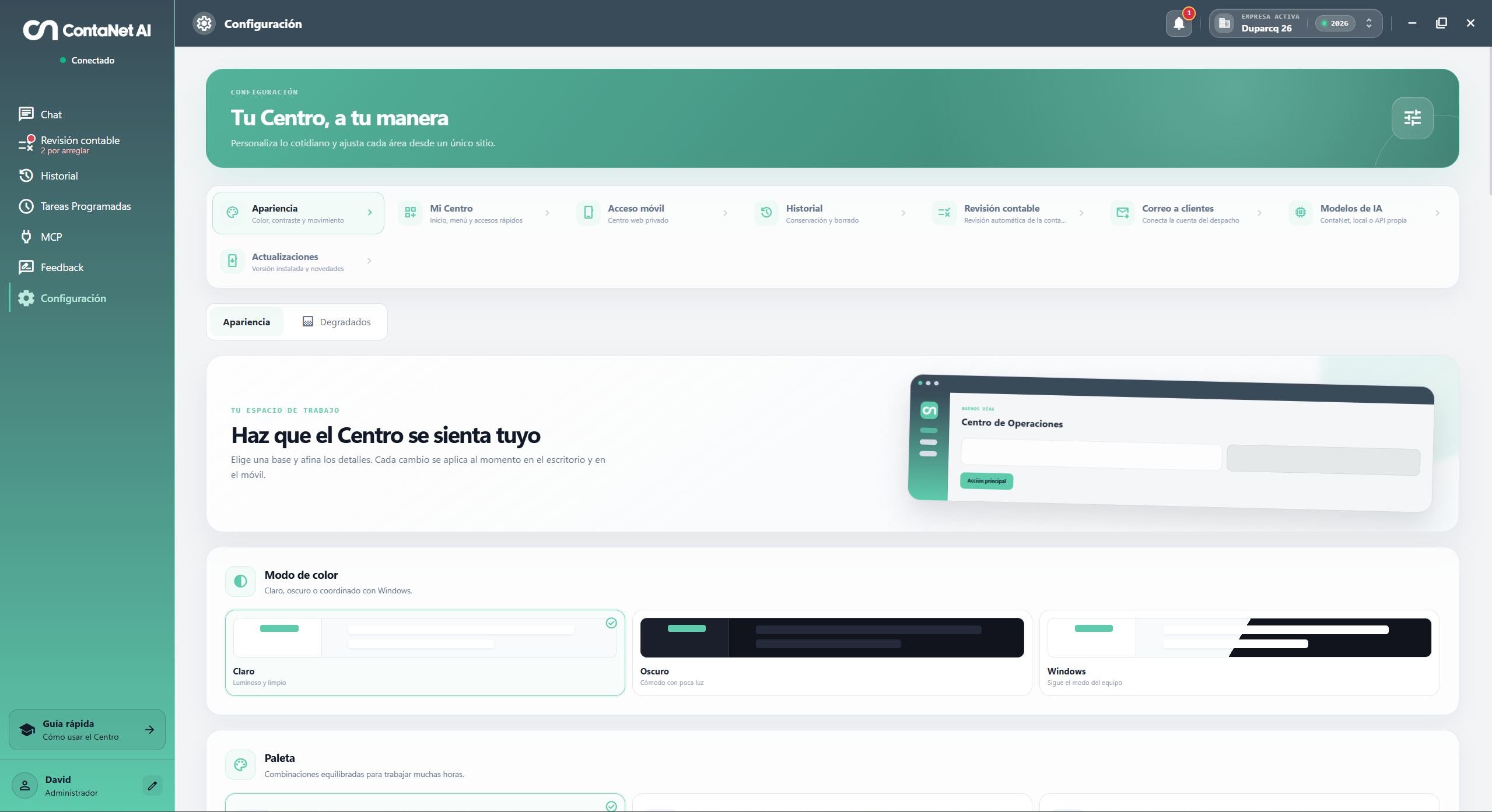Screen dimensions: 1492x812
Task: Open the Acceso móvil settings category
Action: [x=654, y=213]
